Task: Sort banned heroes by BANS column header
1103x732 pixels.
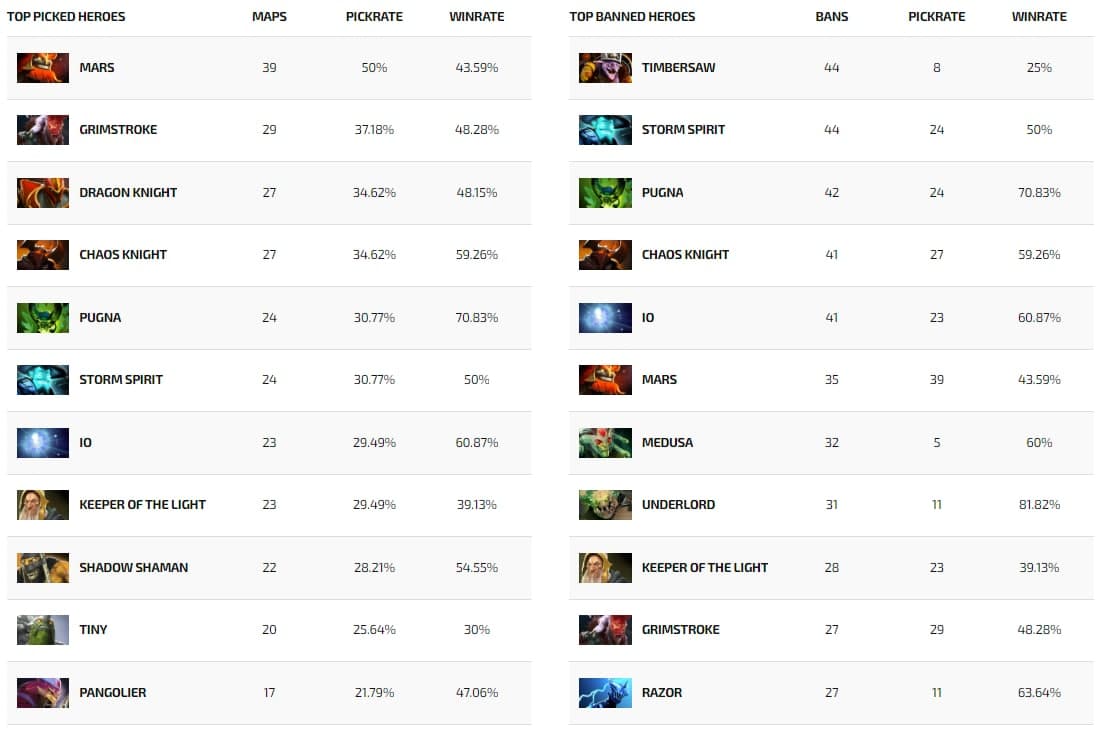Action: tap(831, 16)
